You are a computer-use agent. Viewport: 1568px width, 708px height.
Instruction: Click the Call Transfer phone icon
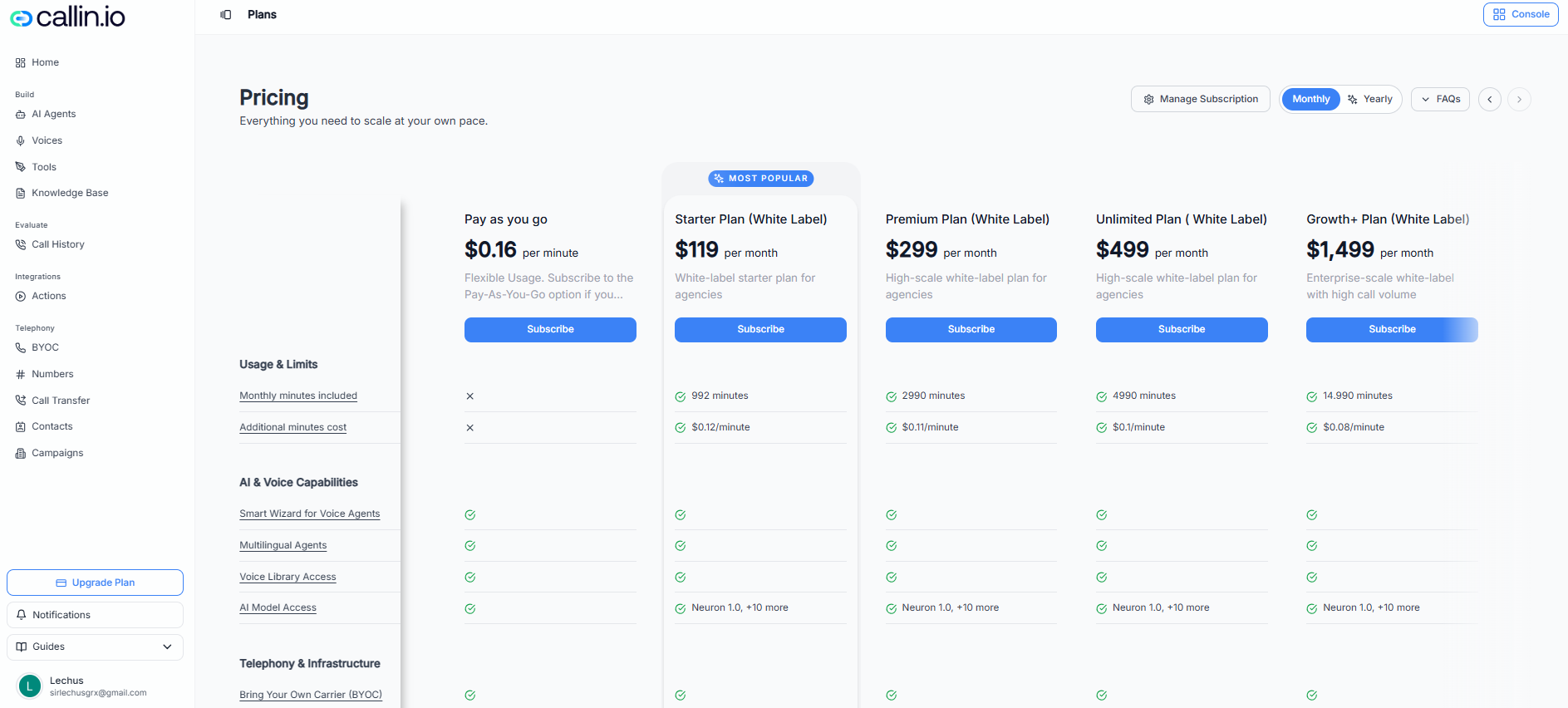[21, 401]
